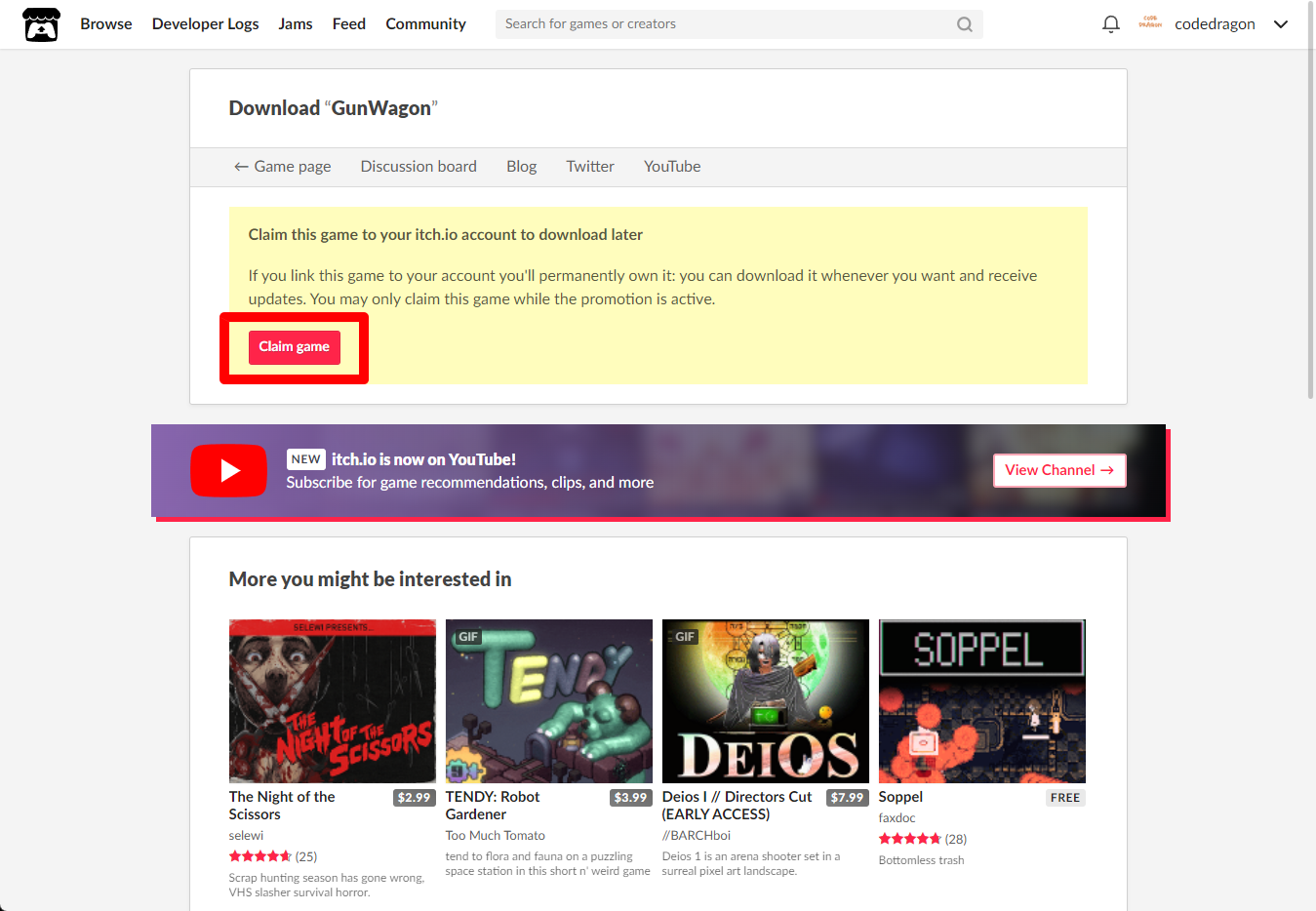Screen dimensions: 1316x911
Task: Go to the Jams page
Action: point(295,23)
